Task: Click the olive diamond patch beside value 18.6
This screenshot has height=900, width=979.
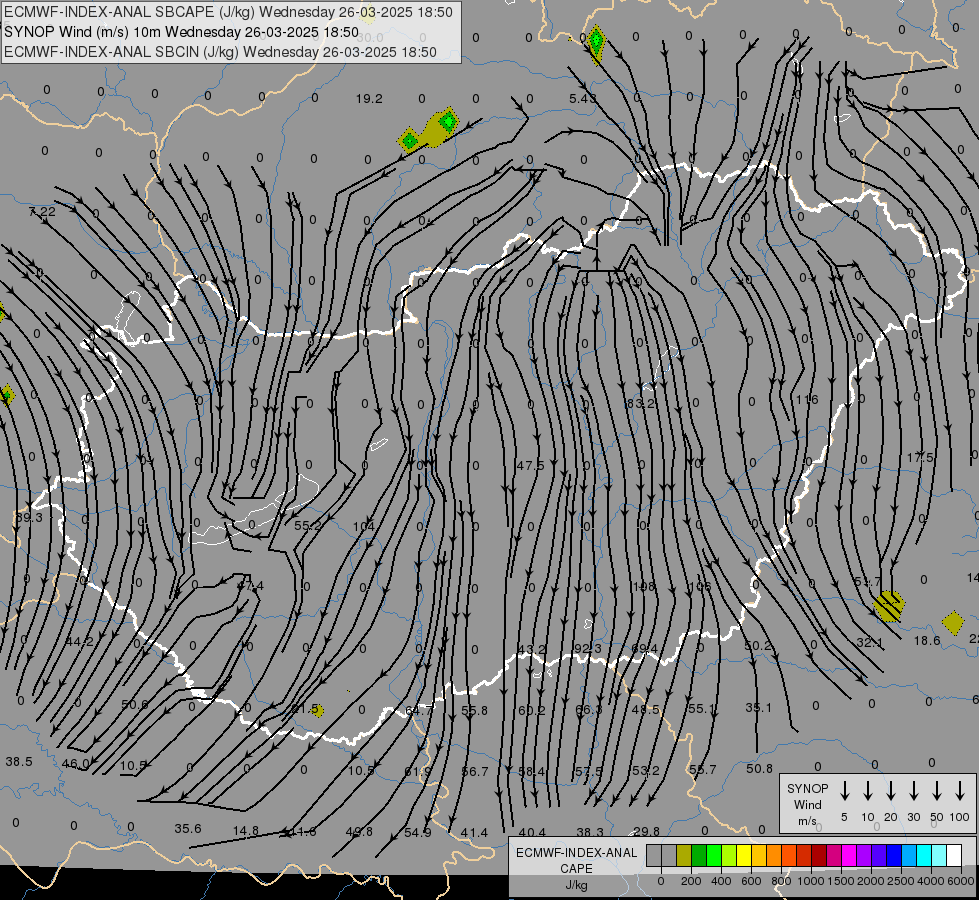Action: coord(953,623)
